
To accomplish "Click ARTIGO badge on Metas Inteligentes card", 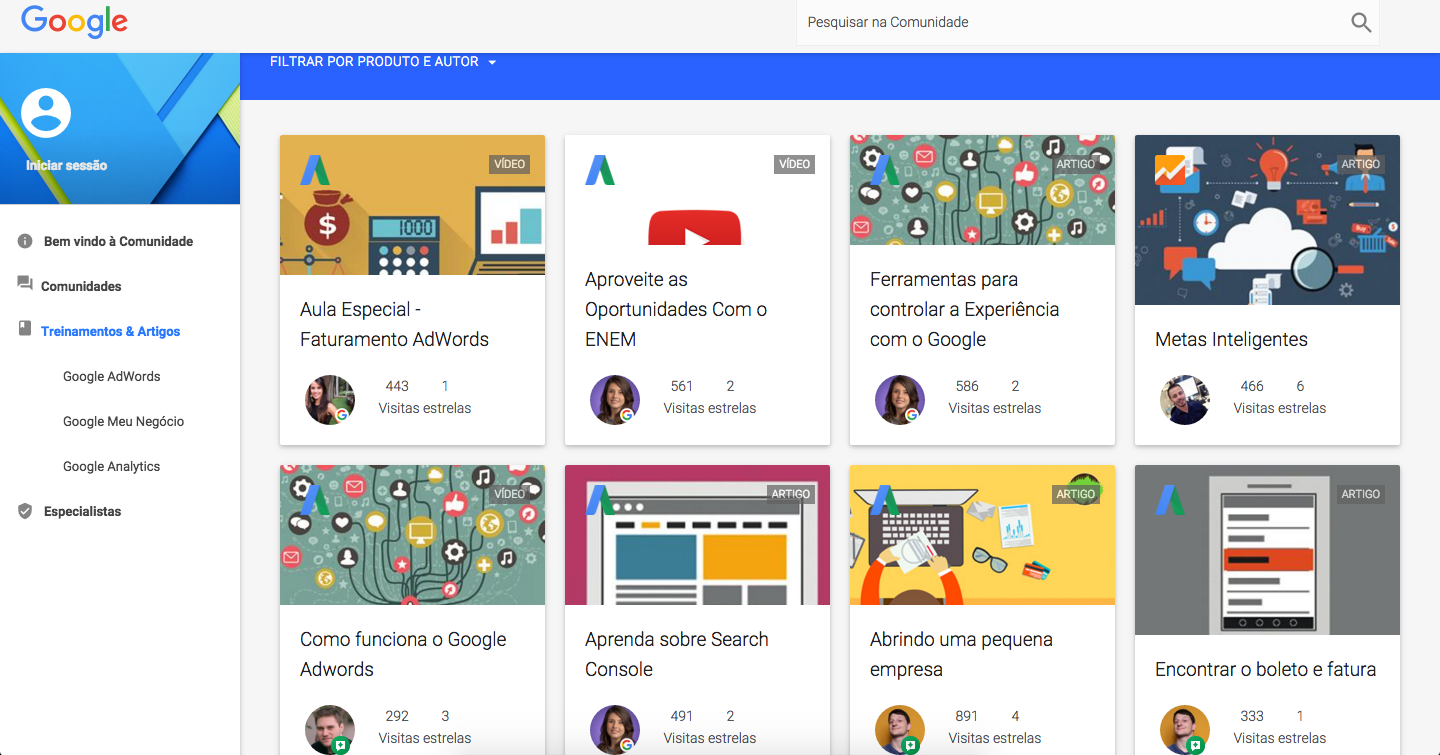I will [1360, 164].
